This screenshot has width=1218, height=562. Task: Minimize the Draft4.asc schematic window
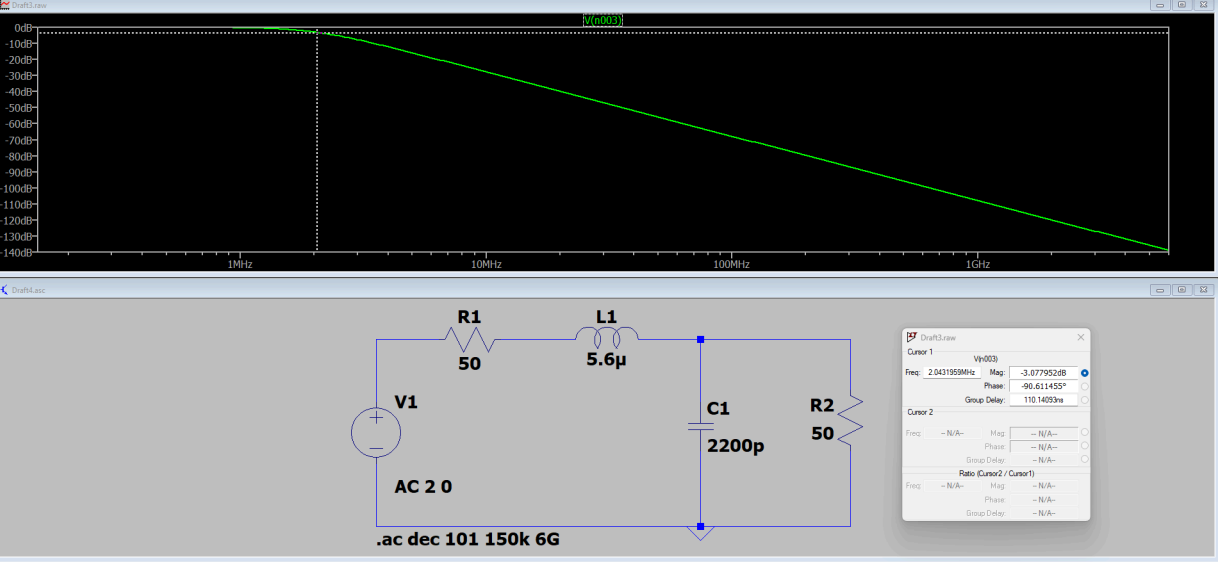[x=1160, y=289]
